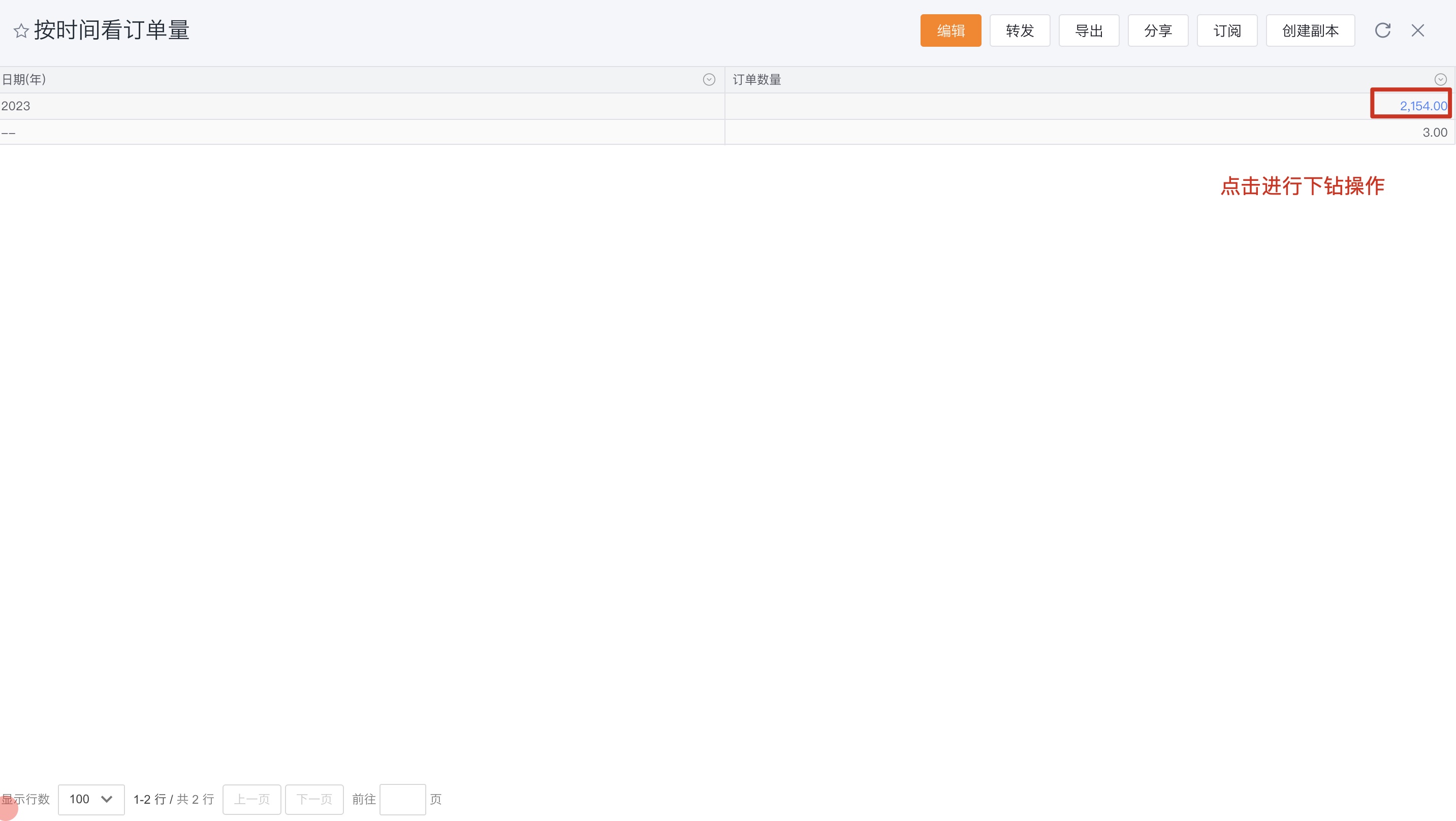Open 日期(年) column options menu
Screen dimensions: 1456x821
pos(709,80)
